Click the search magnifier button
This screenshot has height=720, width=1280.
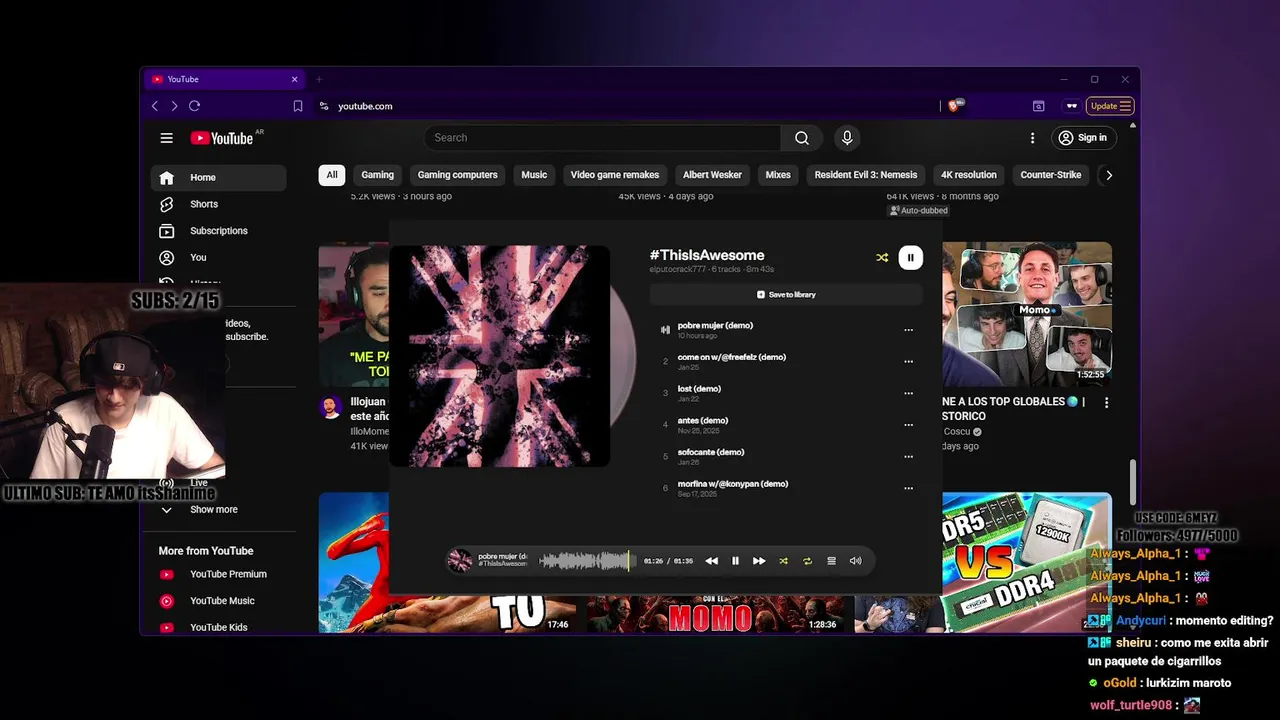click(802, 138)
